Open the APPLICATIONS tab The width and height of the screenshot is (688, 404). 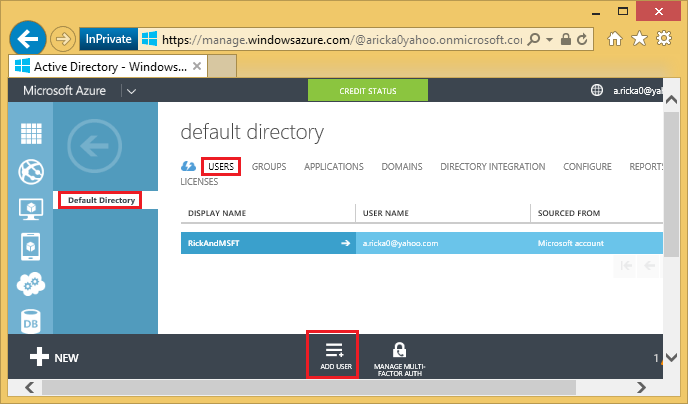334,167
